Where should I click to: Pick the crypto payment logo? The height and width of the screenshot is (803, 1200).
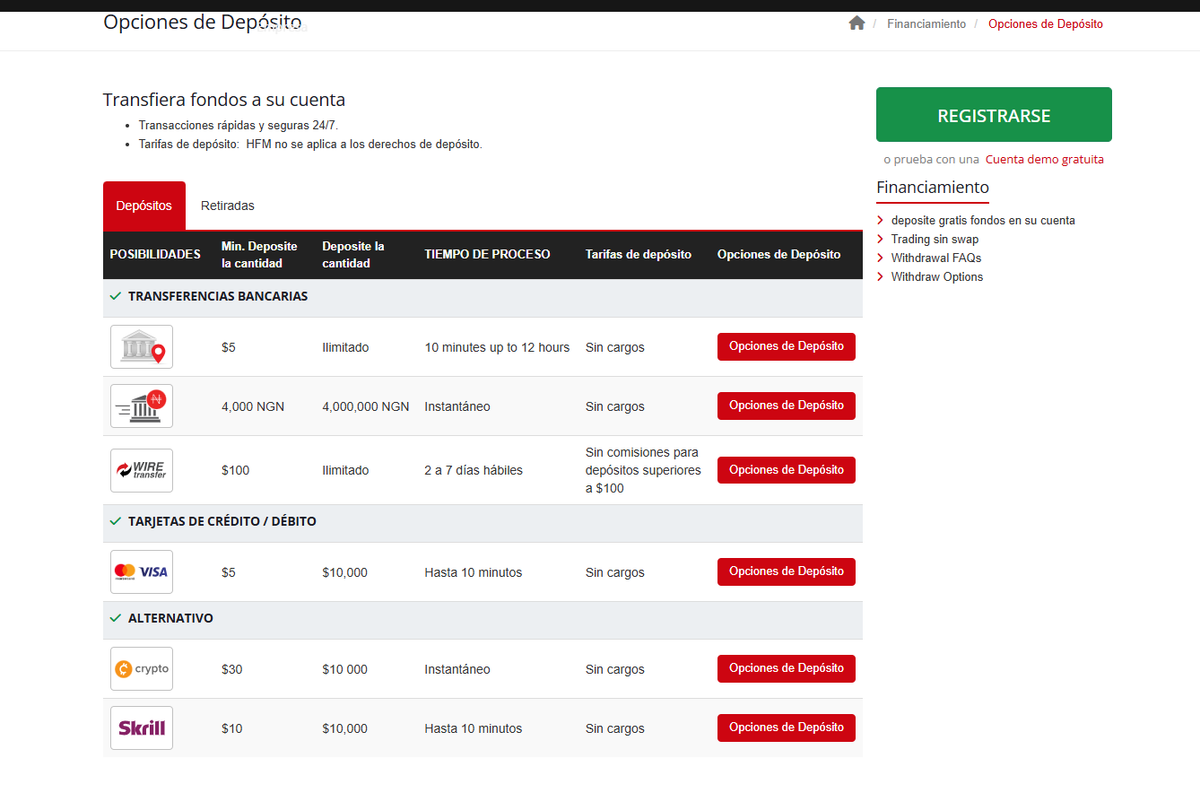[x=141, y=669]
